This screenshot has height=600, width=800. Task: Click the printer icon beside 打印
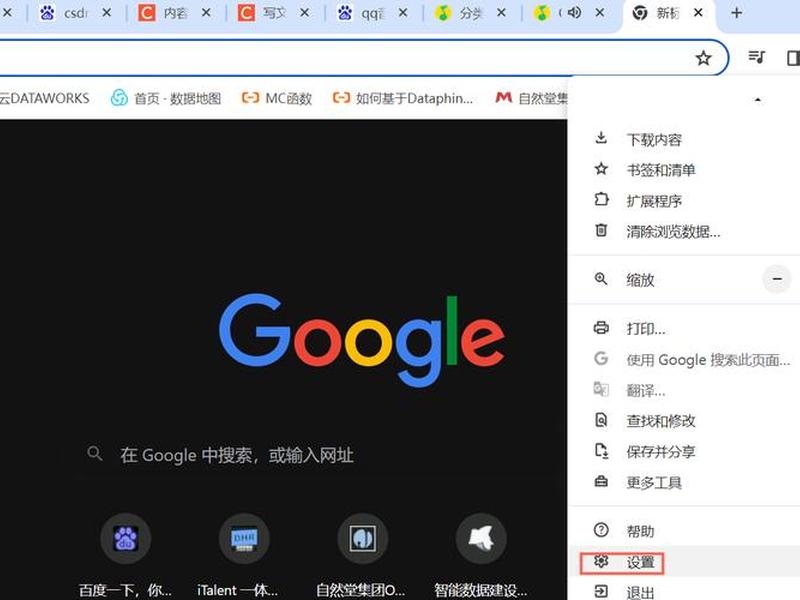(601, 328)
